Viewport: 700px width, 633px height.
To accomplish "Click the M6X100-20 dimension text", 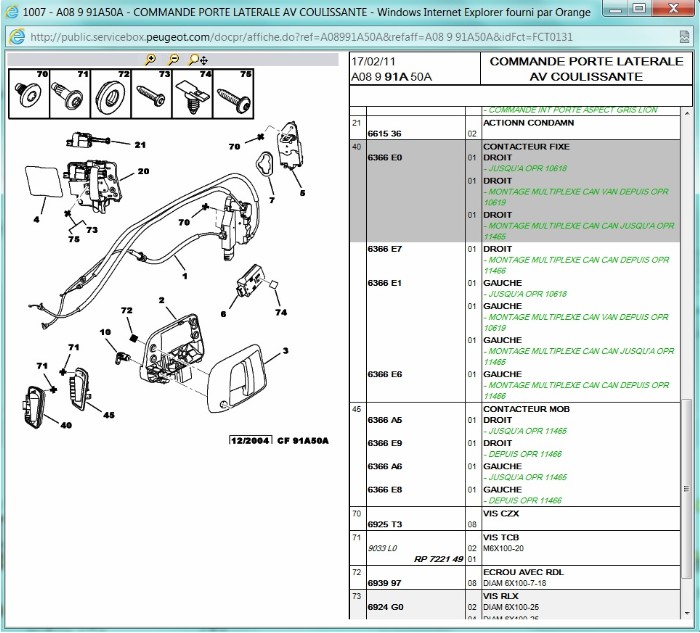I will click(x=504, y=548).
